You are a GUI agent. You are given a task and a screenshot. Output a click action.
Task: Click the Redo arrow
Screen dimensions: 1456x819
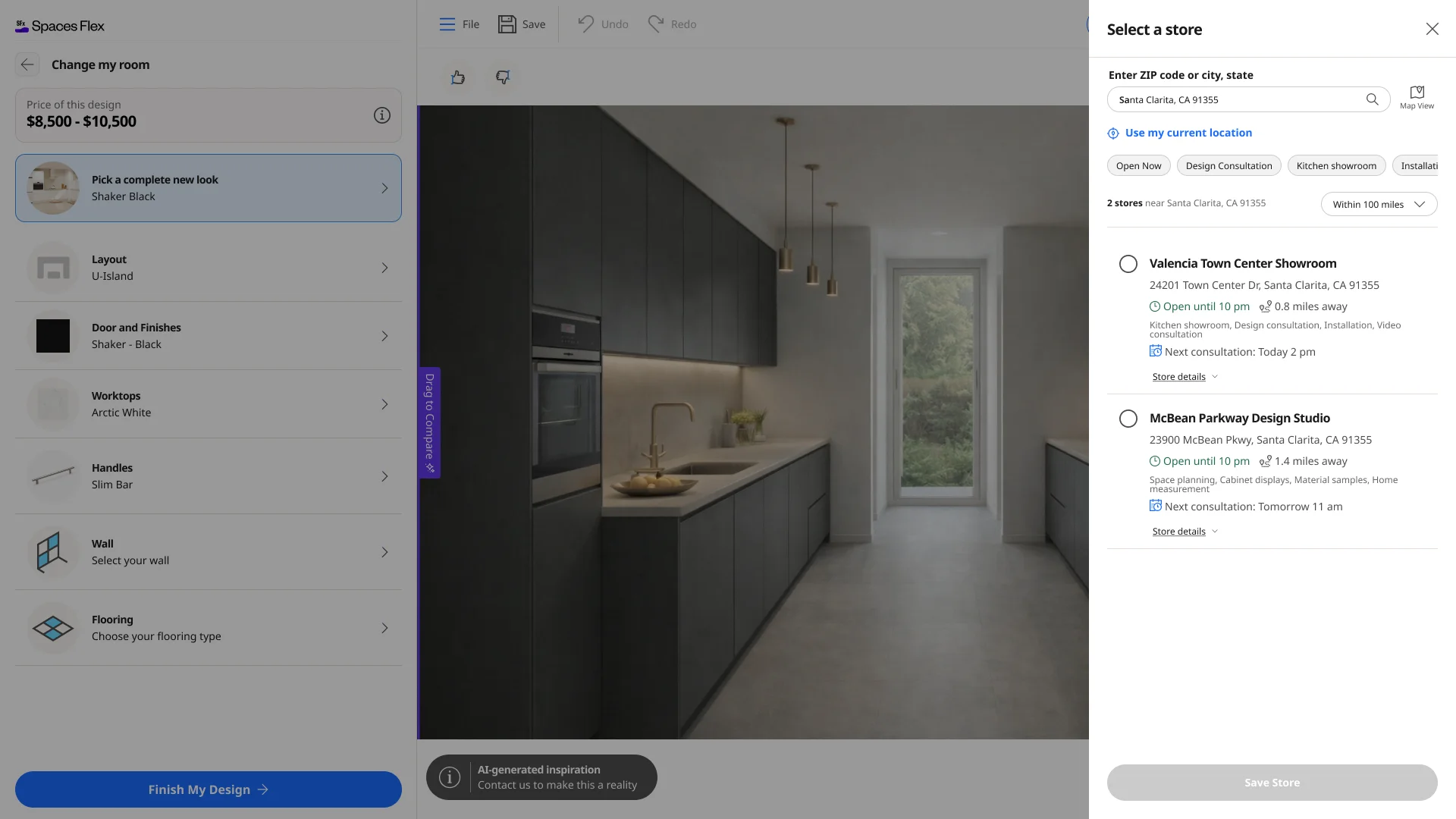click(655, 24)
